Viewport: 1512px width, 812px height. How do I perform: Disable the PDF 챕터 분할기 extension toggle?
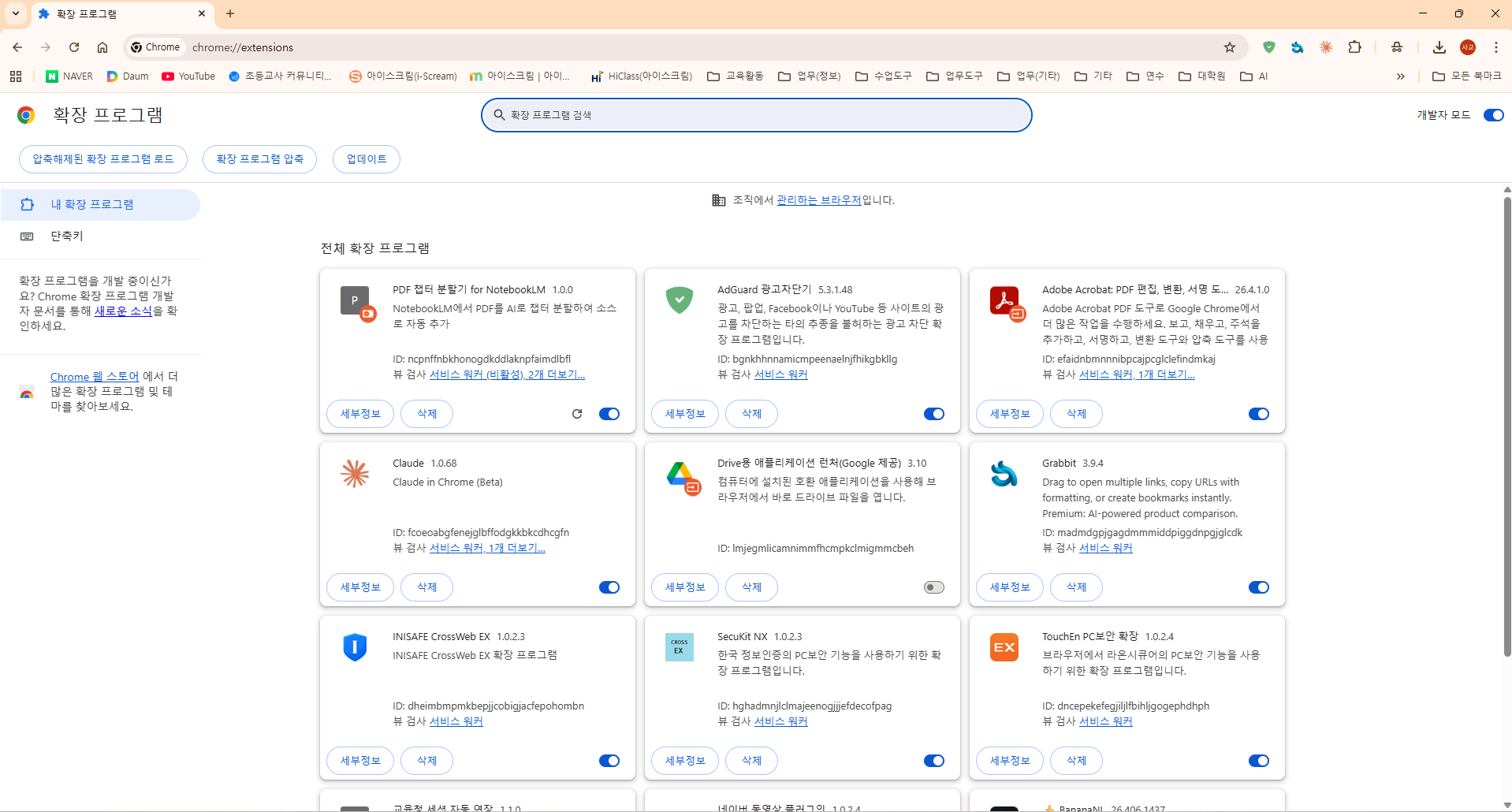[x=609, y=414]
